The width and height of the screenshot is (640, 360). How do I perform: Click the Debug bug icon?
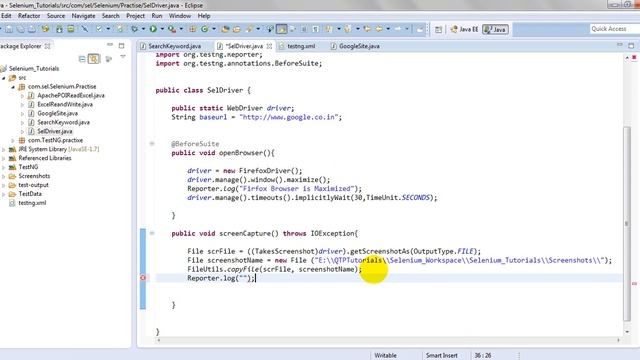tap(134, 29)
